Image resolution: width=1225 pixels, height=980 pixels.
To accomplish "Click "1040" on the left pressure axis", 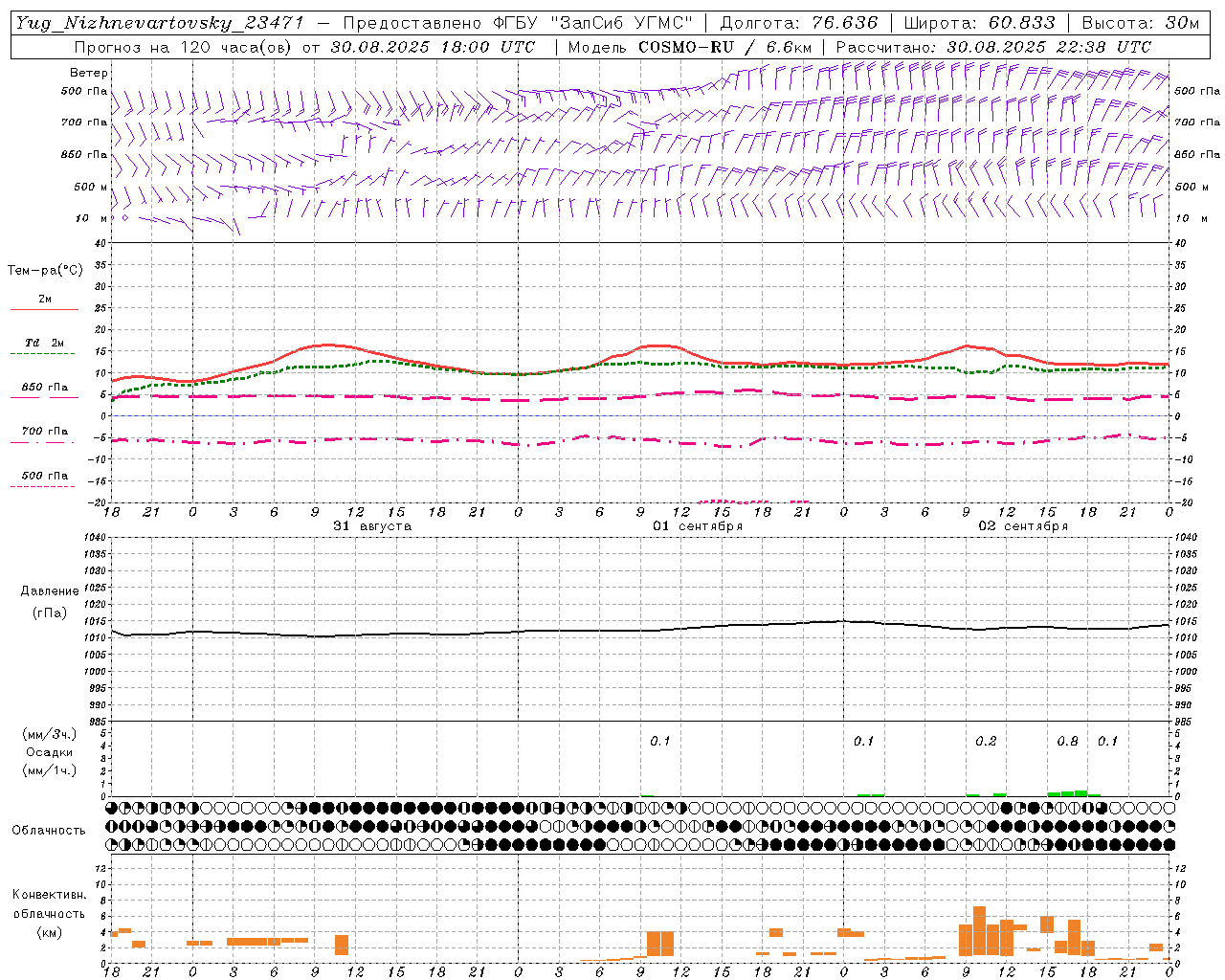I will point(95,538).
